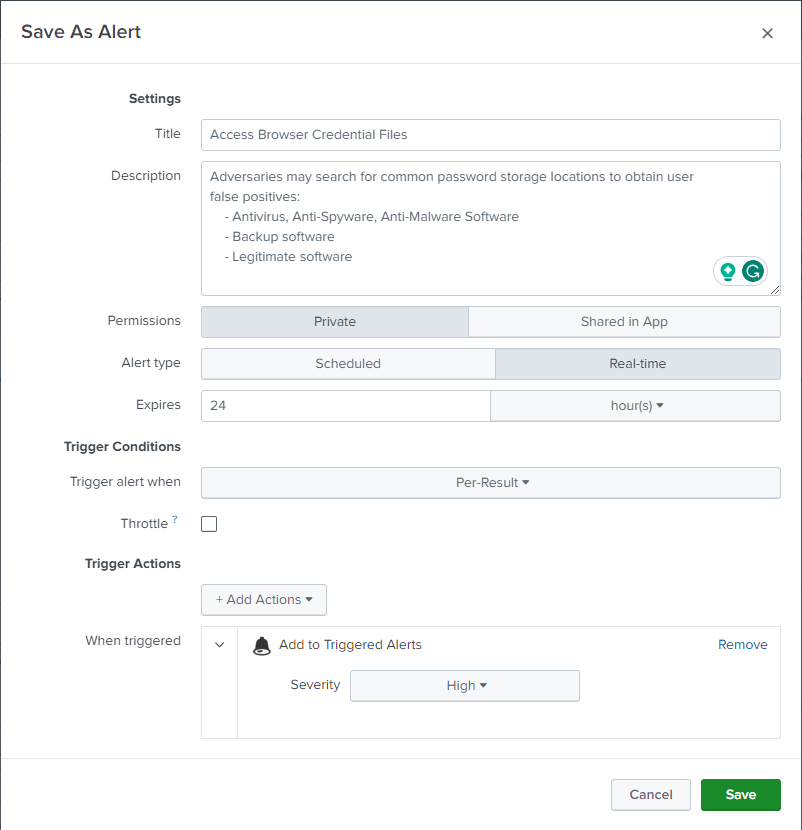The height and width of the screenshot is (830, 802).
Task: Click the Expires value field showing 24
Action: pyautogui.click(x=345, y=405)
